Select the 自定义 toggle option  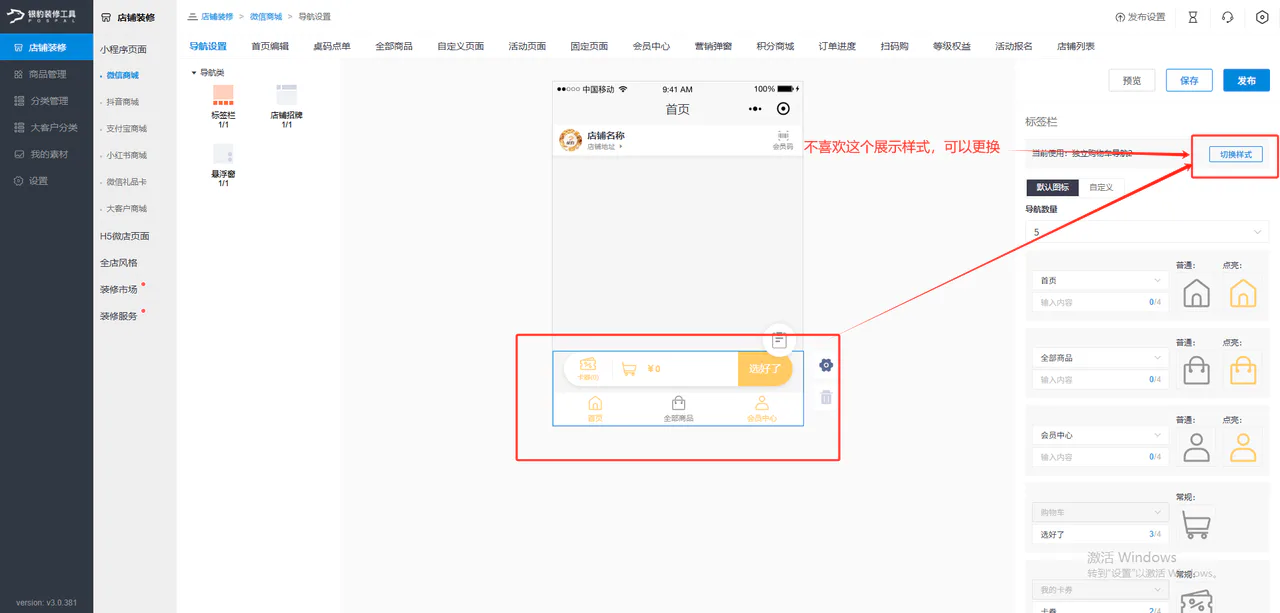[x=1101, y=187]
